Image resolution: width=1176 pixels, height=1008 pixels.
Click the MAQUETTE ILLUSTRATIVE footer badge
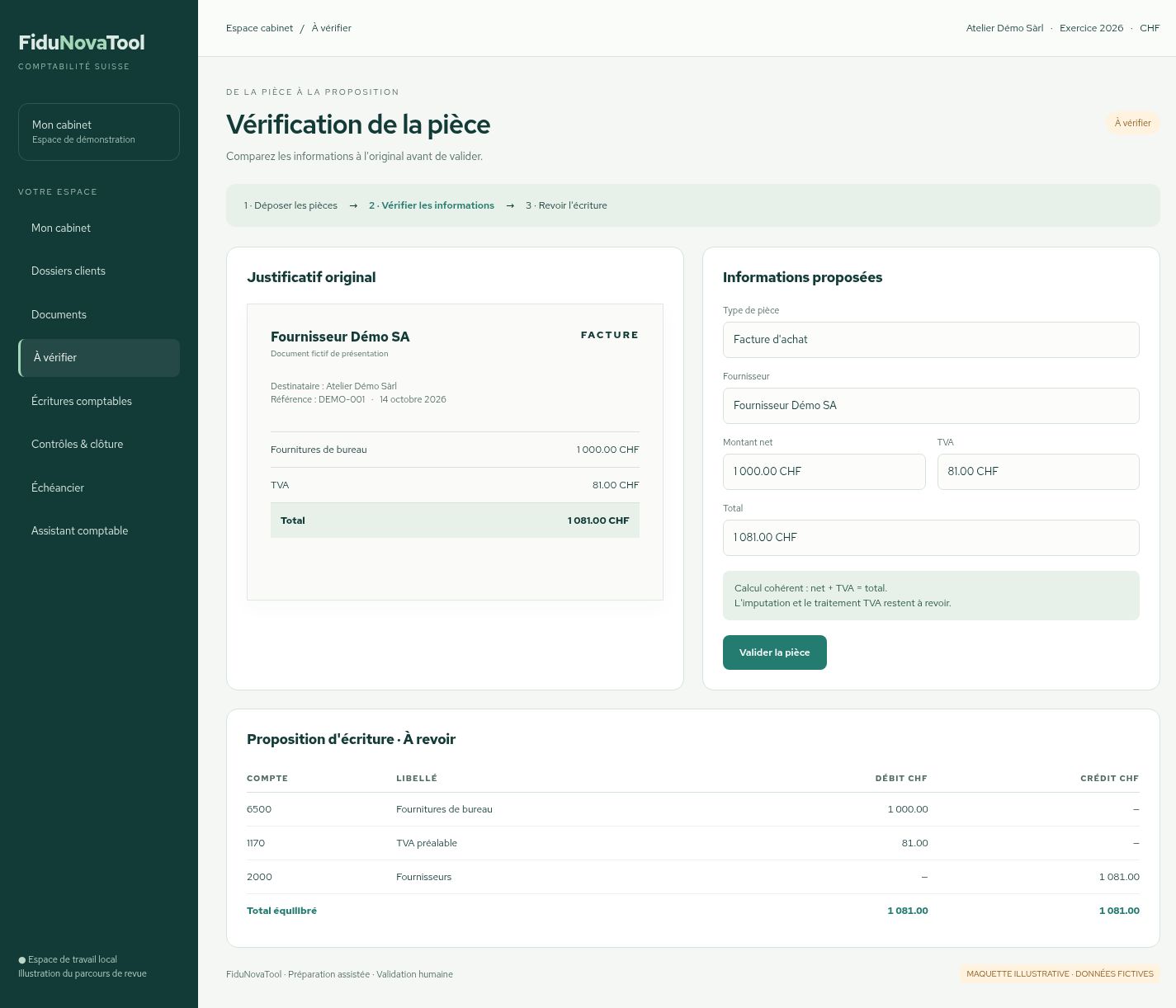(1060, 974)
